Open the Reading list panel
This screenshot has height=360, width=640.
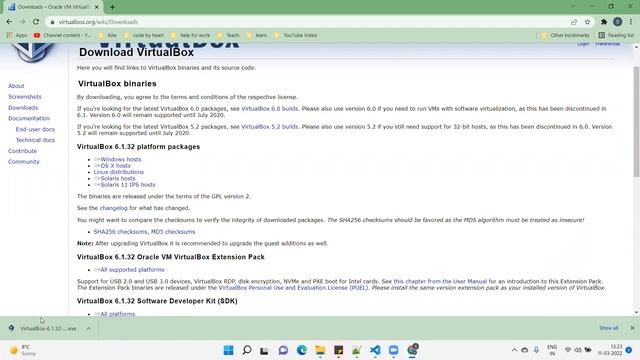pyautogui.click(x=616, y=36)
